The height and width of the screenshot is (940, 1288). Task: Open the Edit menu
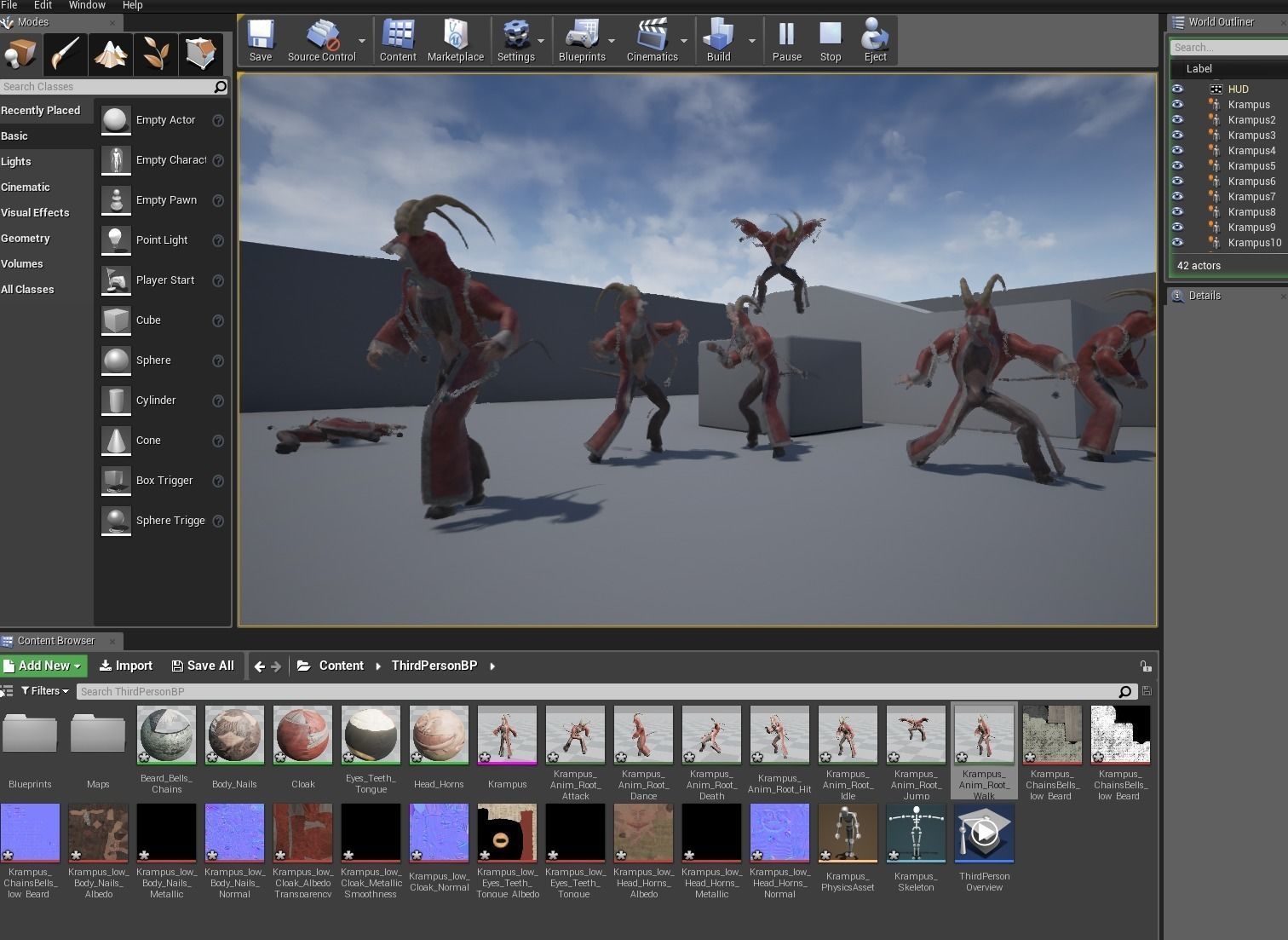(x=43, y=5)
